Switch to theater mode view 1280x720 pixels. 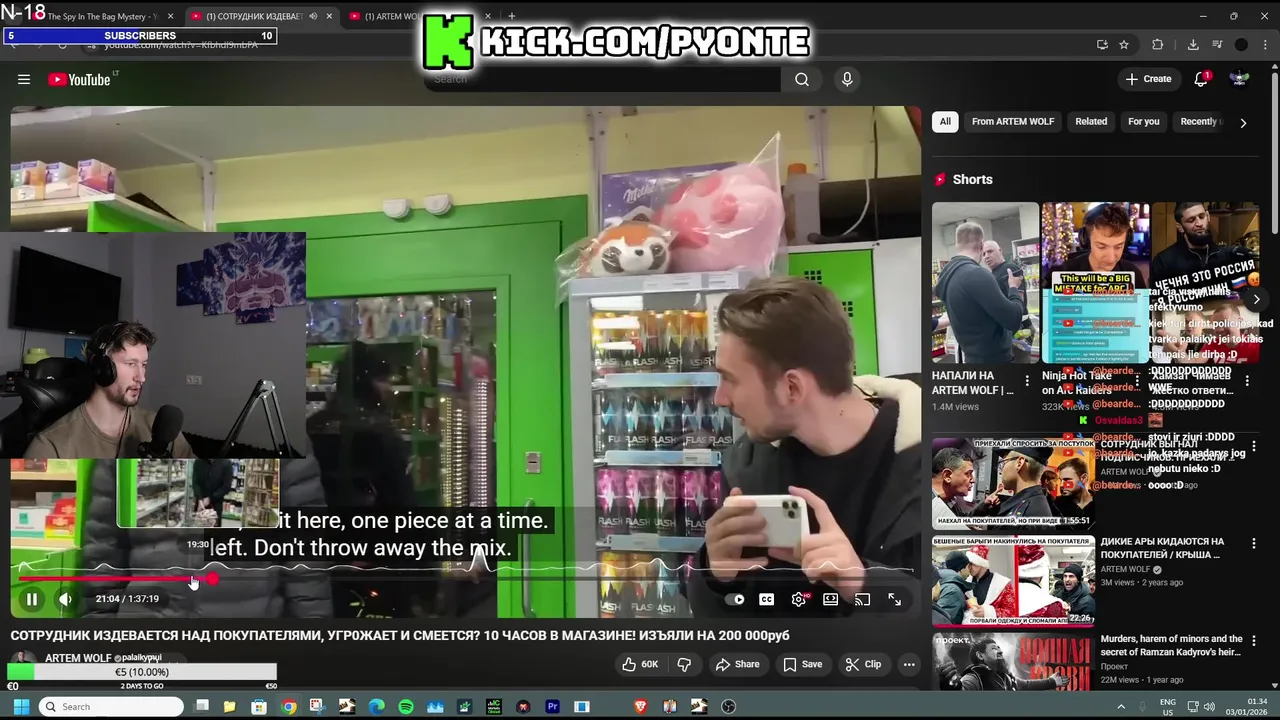click(830, 599)
